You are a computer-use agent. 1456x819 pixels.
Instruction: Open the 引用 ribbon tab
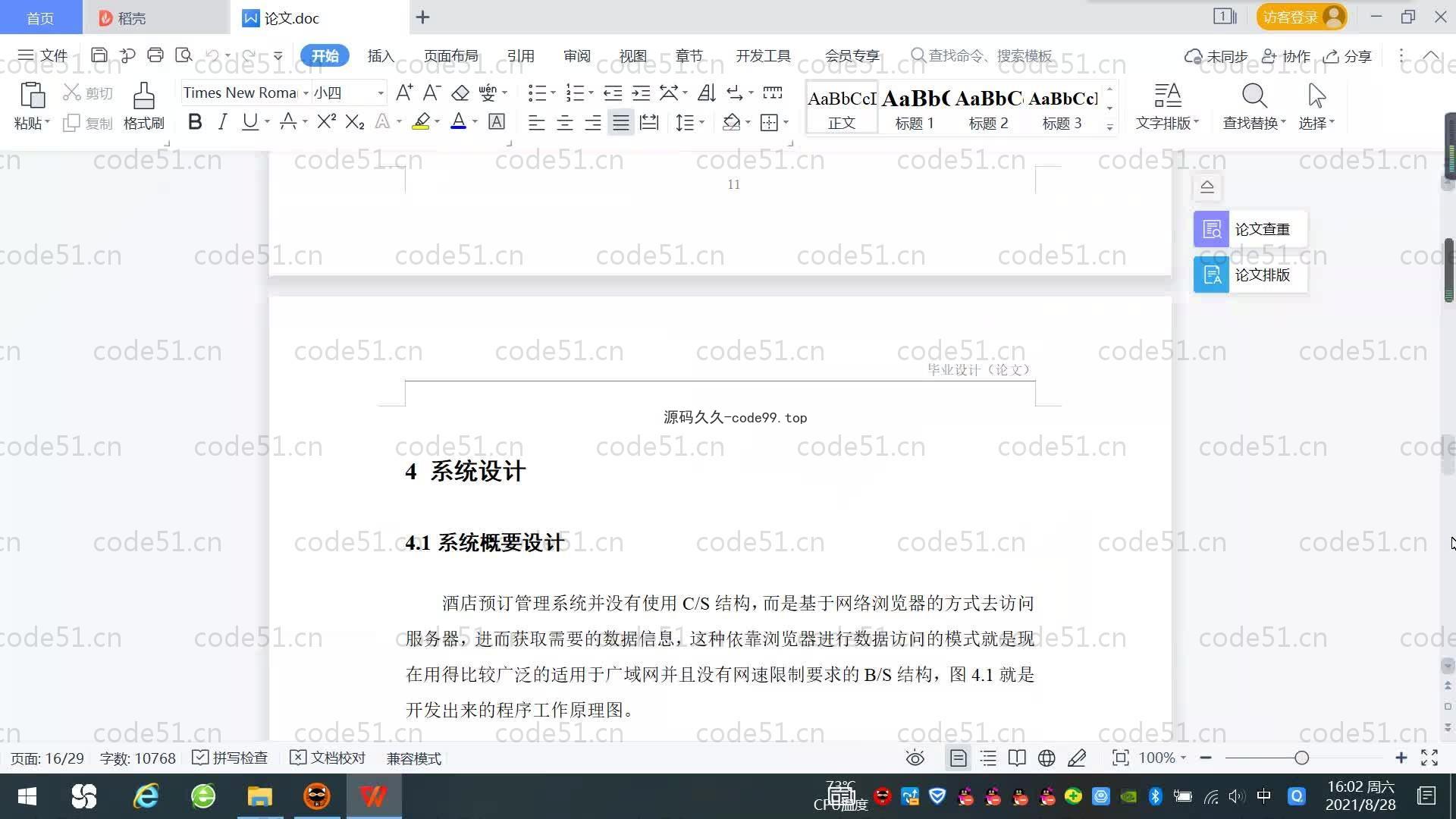pos(520,55)
